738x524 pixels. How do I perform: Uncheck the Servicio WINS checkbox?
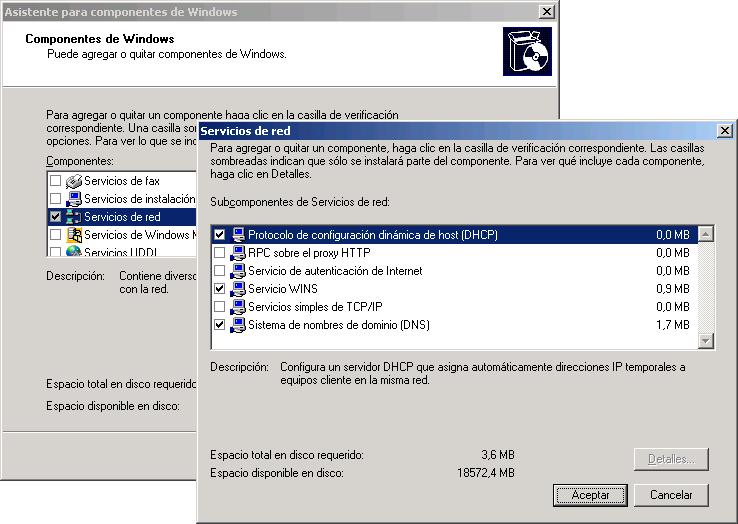pos(219,288)
